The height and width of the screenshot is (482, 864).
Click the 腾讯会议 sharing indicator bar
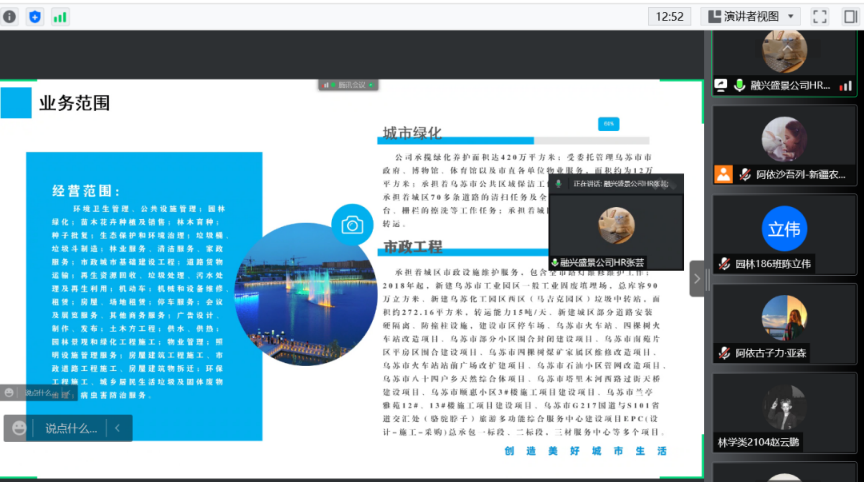click(x=348, y=85)
